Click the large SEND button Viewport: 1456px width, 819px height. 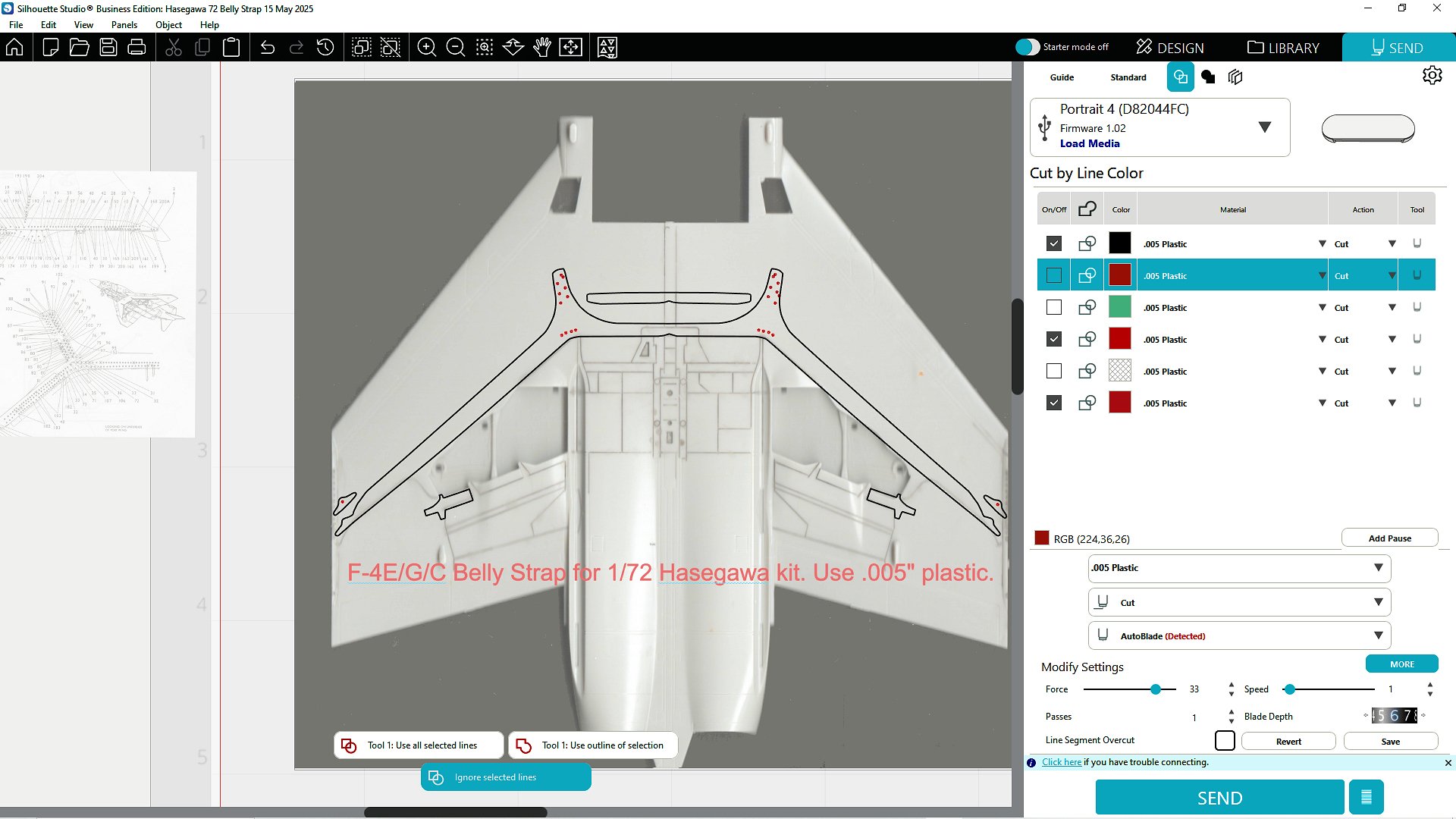pyautogui.click(x=1219, y=798)
